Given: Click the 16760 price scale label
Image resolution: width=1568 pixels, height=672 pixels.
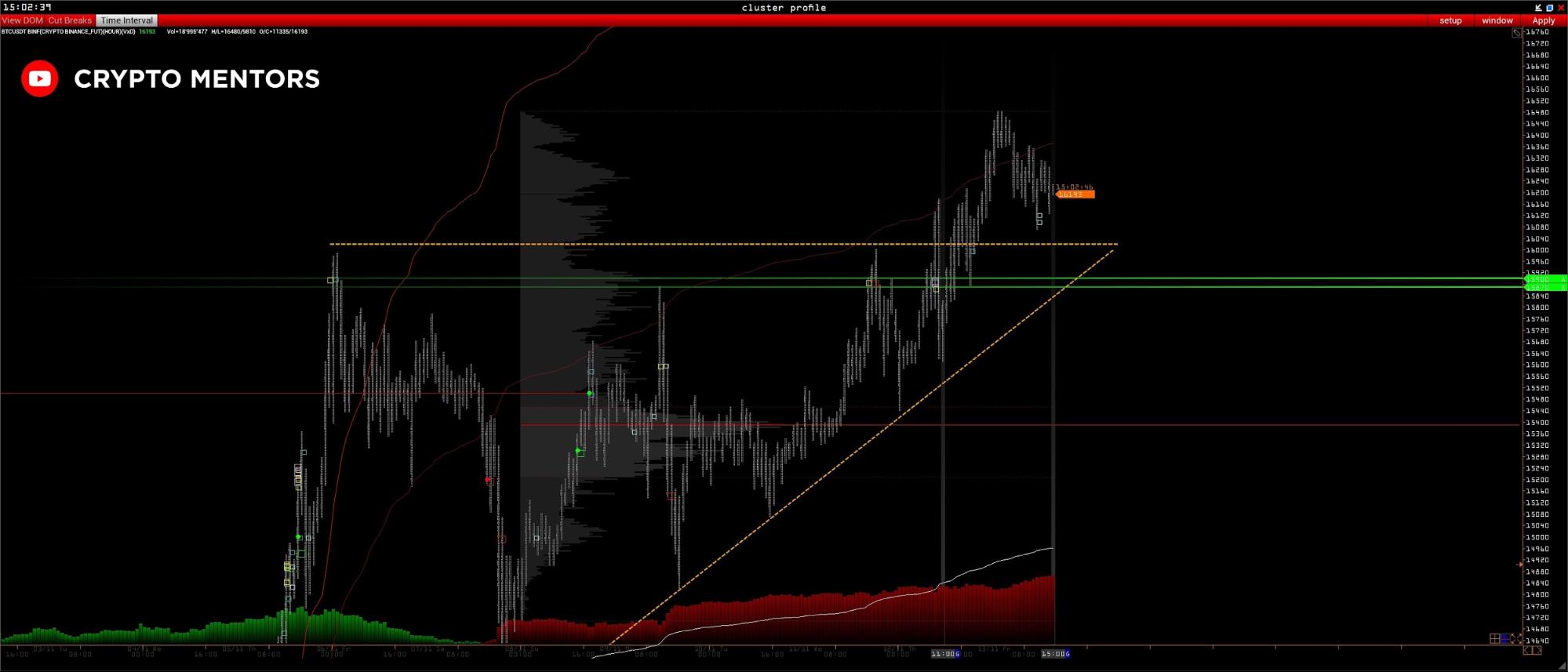Looking at the screenshot, I should [1537, 32].
